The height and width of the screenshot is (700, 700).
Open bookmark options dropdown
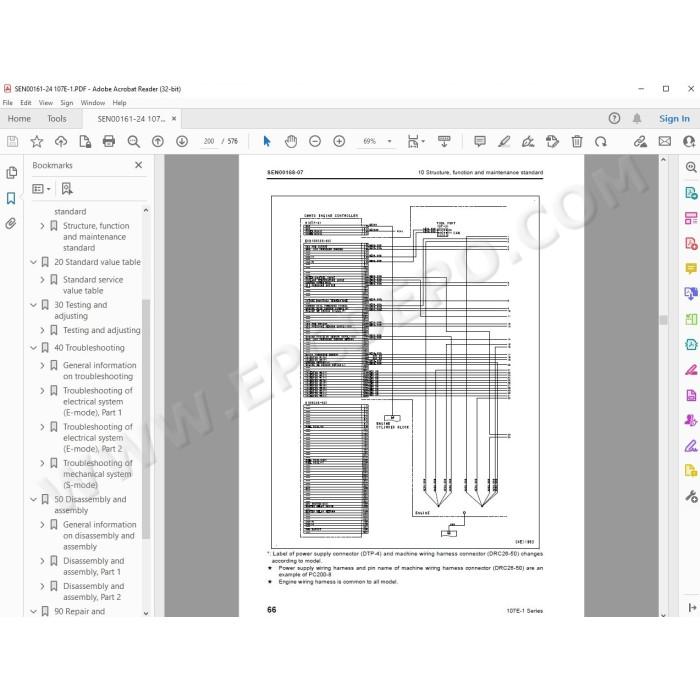(x=41, y=189)
